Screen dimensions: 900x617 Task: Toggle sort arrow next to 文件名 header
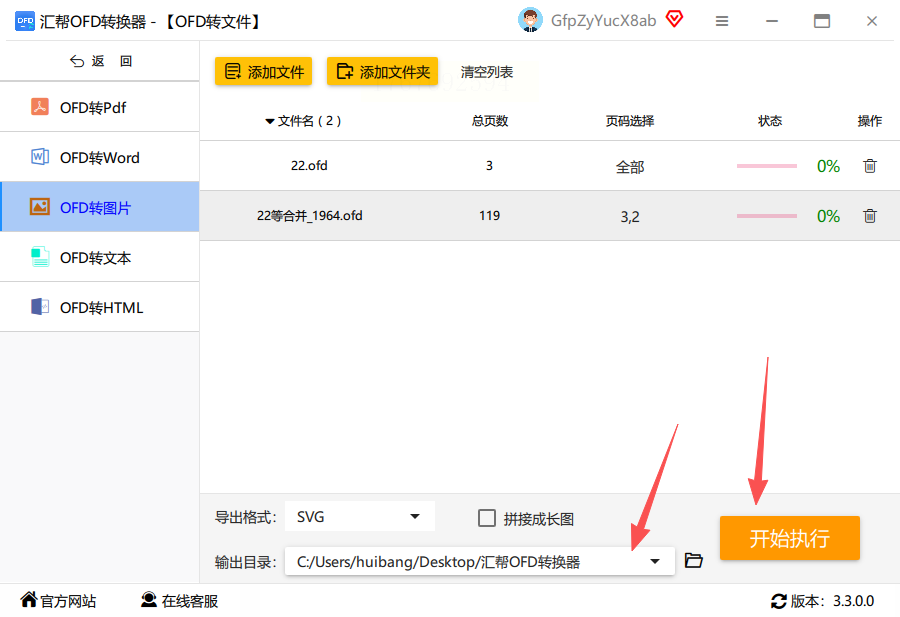point(269,121)
